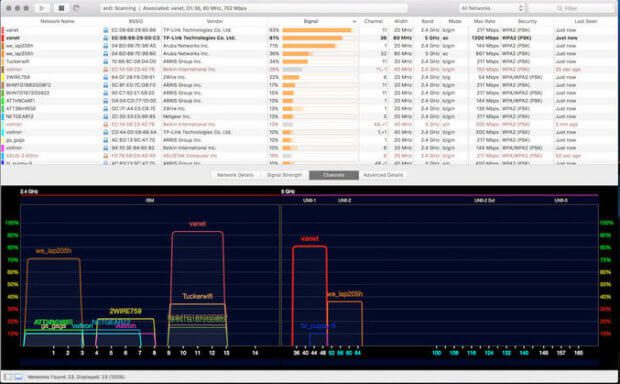Click the faded lock icon in the ASUS row
The width and height of the screenshot is (620, 384).
pos(106,156)
